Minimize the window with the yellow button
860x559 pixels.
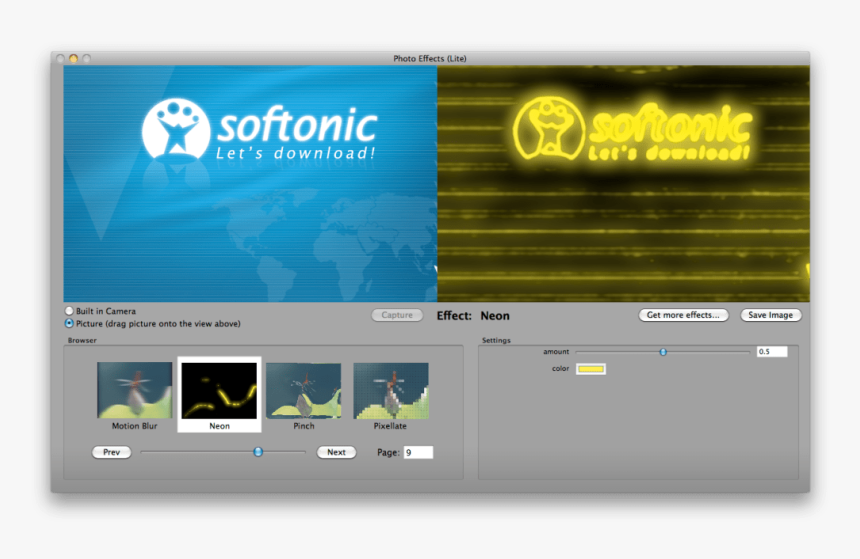73,58
